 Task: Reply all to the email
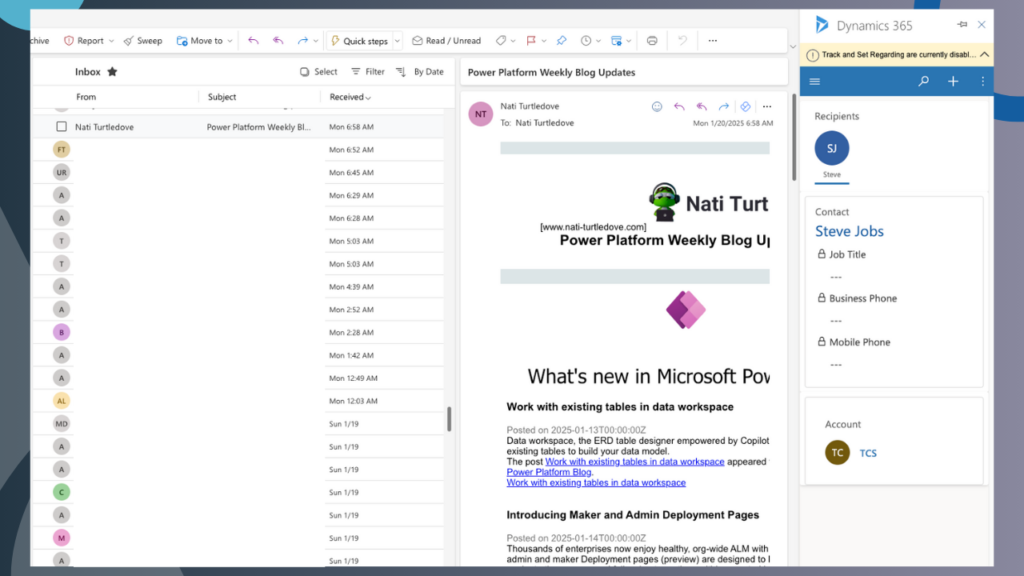[x=700, y=106]
